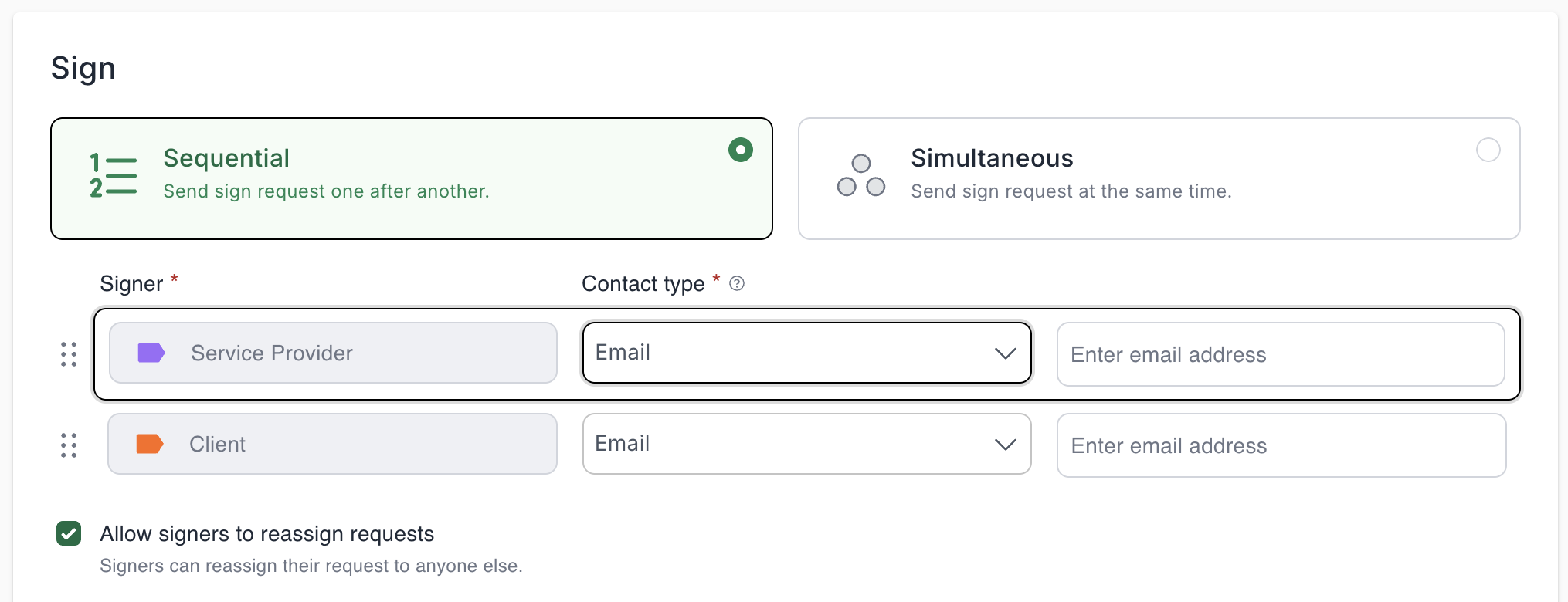Click the purple Service Provider tag icon
Screen dimensions: 1568x602
tap(151, 353)
